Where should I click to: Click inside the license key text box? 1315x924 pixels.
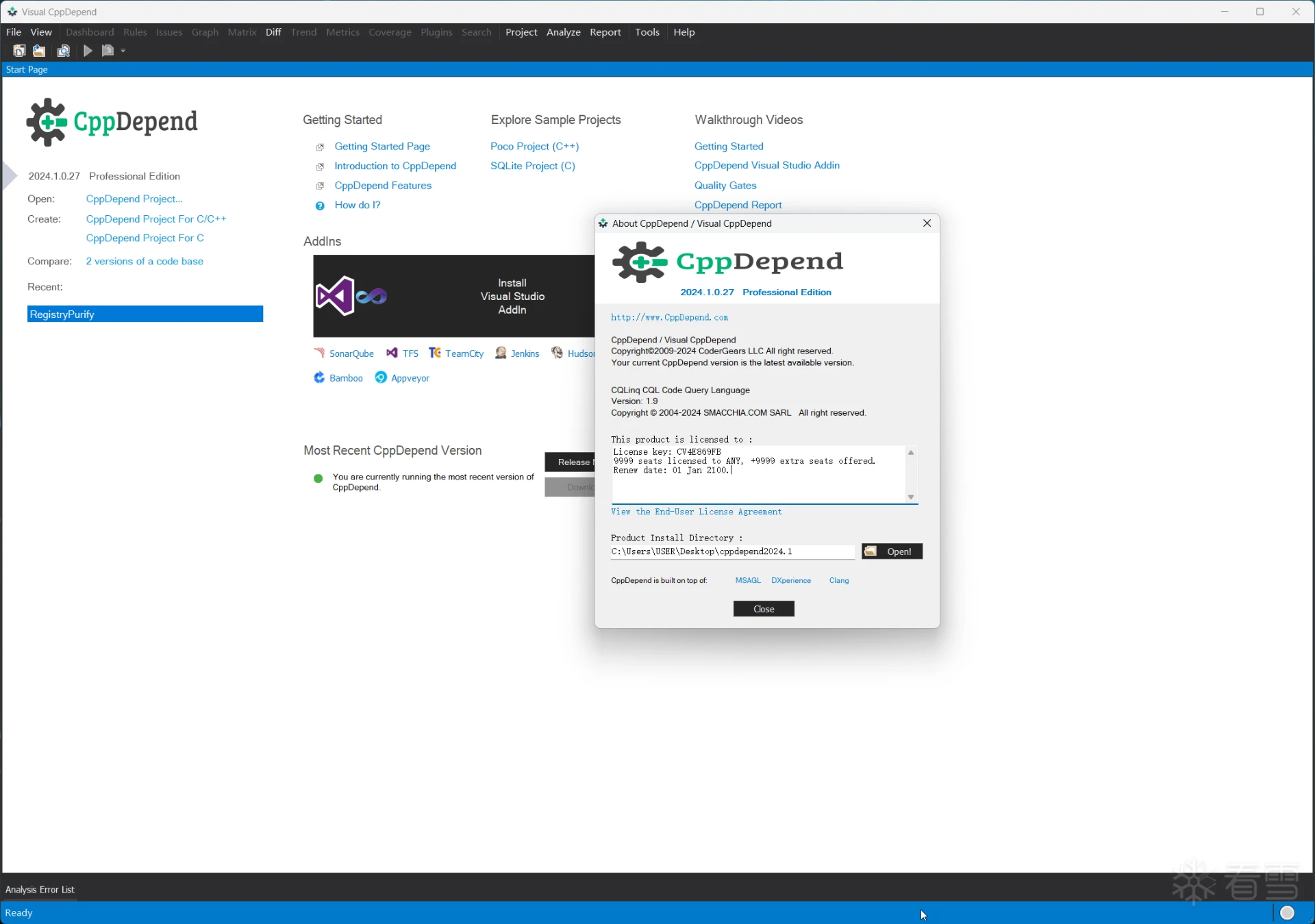758,475
